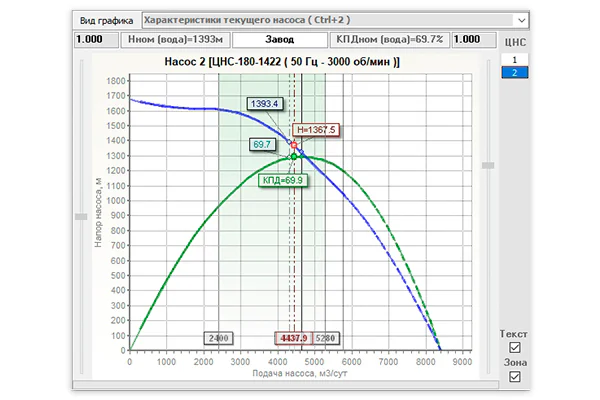This screenshot has width=600, height=400.
Task: Click the 2400 zone boundary label
Action: tap(218, 338)
